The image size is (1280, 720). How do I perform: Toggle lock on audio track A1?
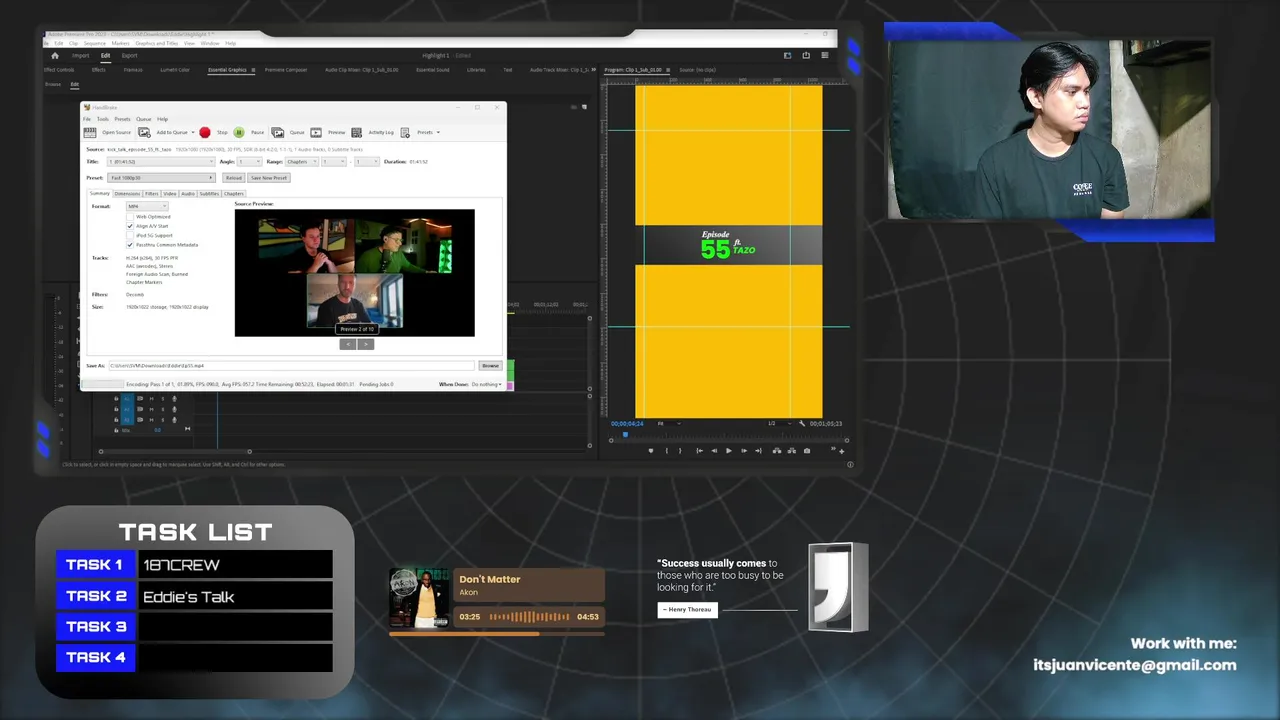pyautogui.click(x=116, y=399)
